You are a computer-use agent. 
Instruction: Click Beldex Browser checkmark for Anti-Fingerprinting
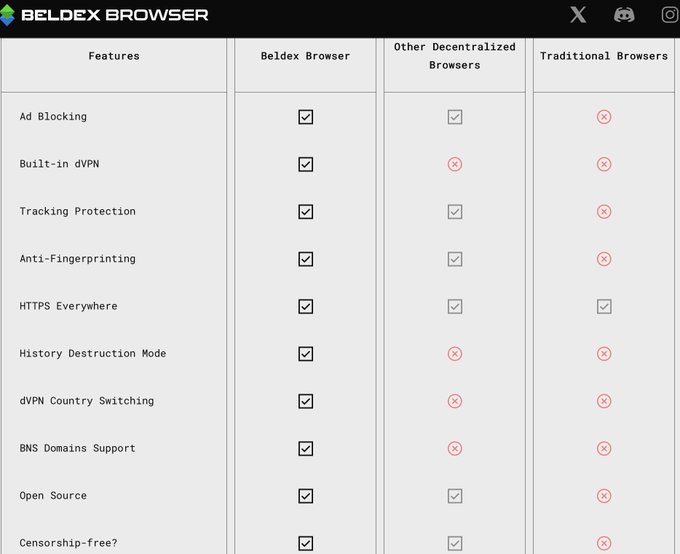coord(306,259)
